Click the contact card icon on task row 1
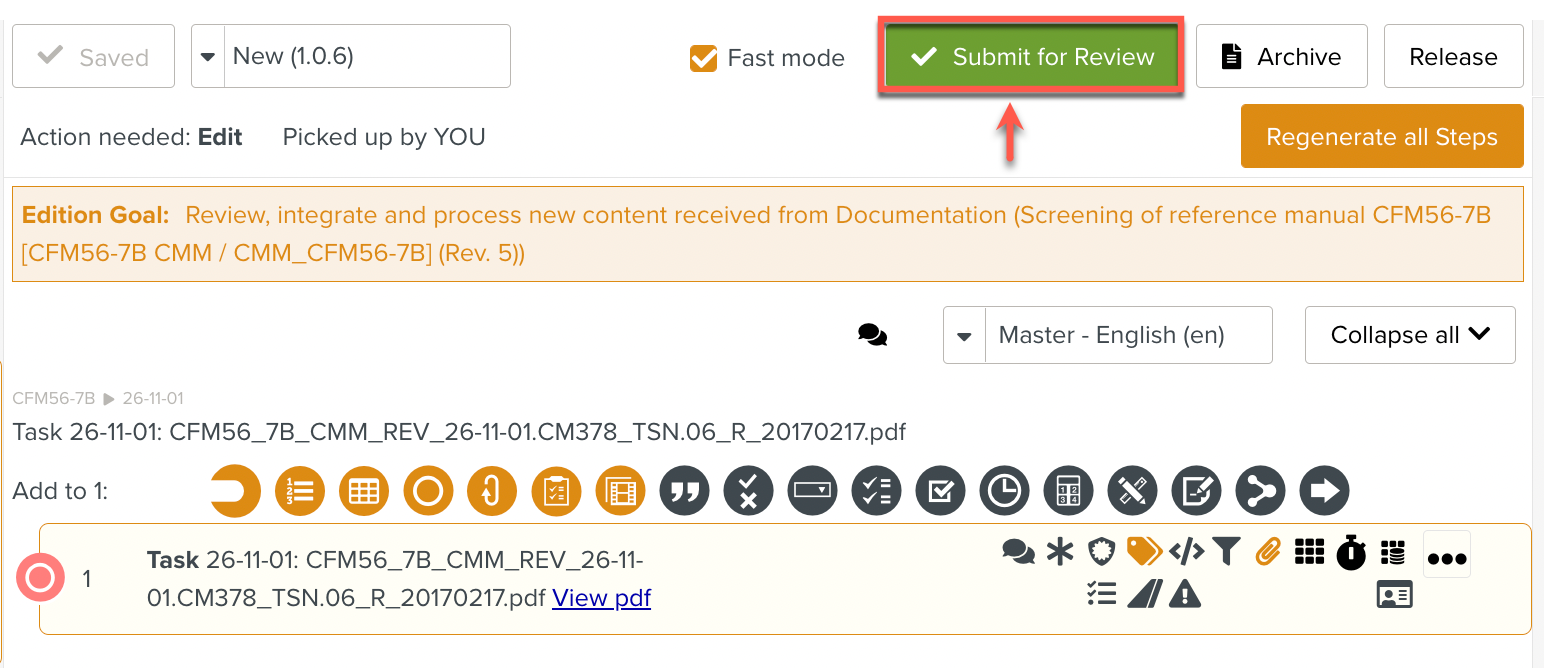 click(1393, 594)
